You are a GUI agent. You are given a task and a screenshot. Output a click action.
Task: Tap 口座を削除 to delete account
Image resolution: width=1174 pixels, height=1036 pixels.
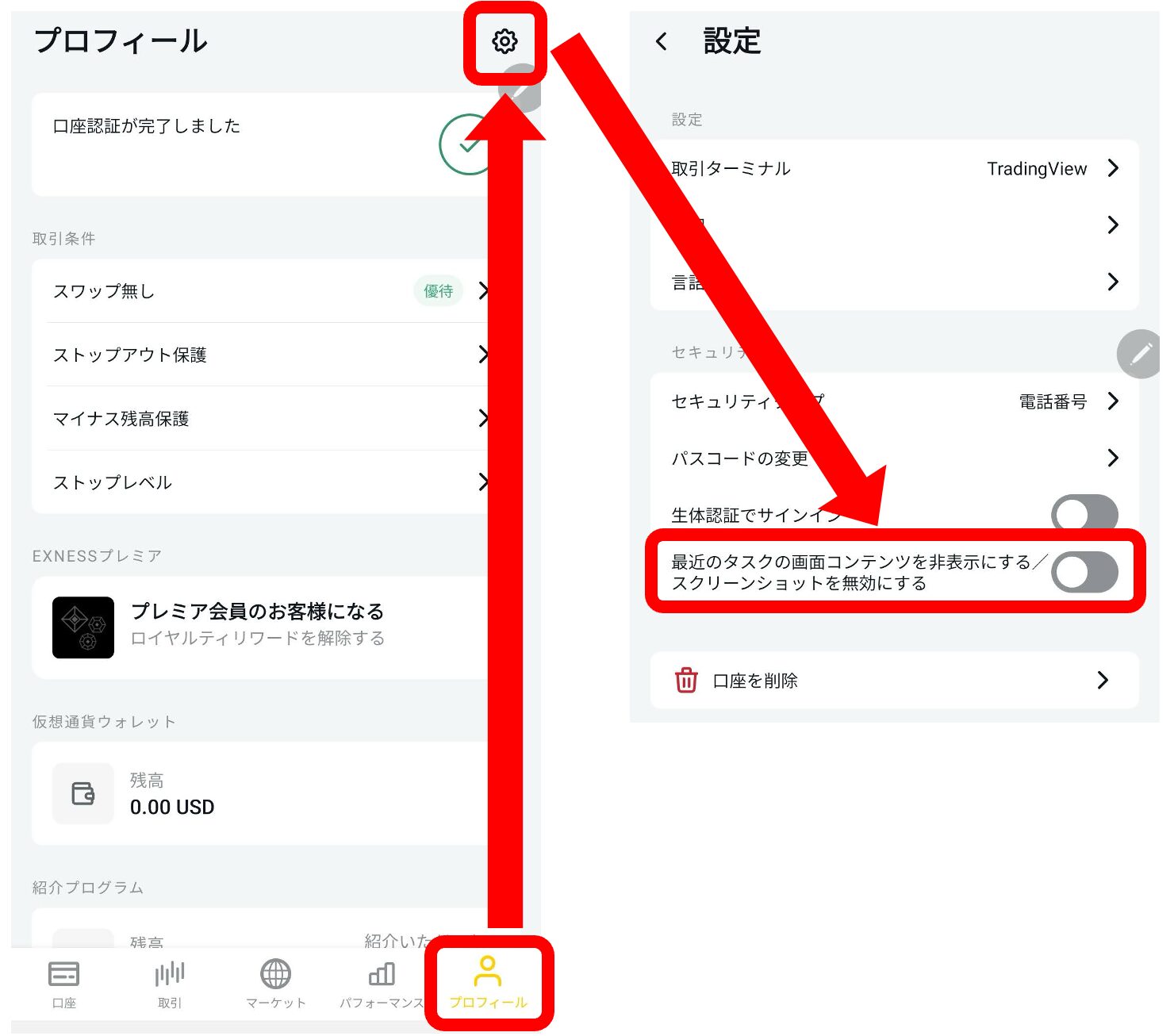pyautogui.click(x=893, y=681)
